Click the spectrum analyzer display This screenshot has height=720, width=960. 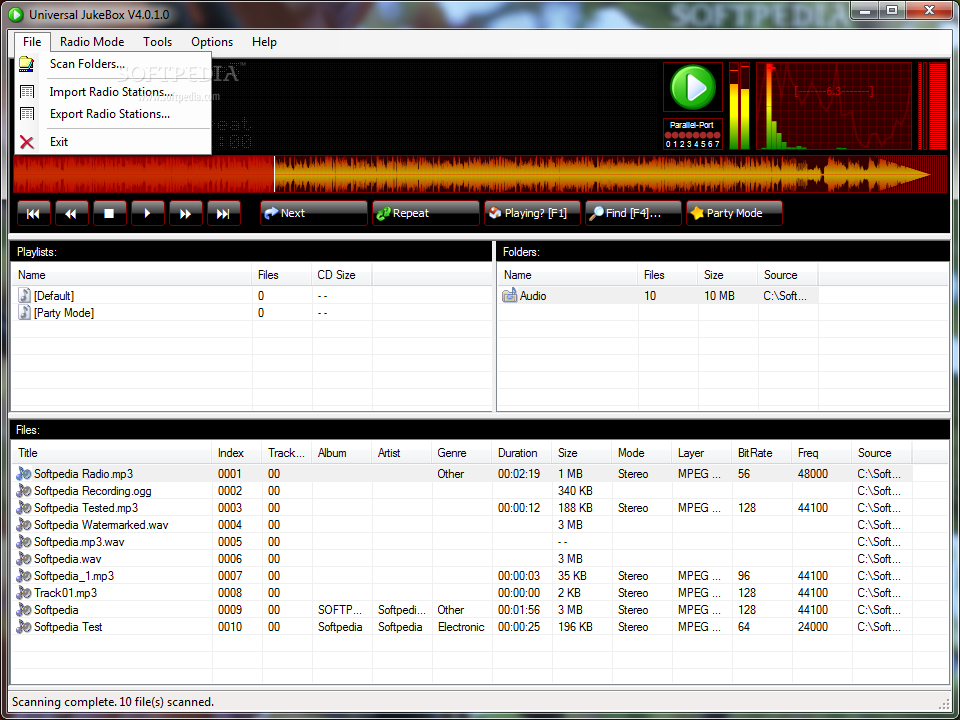click(x=834, y=106)
